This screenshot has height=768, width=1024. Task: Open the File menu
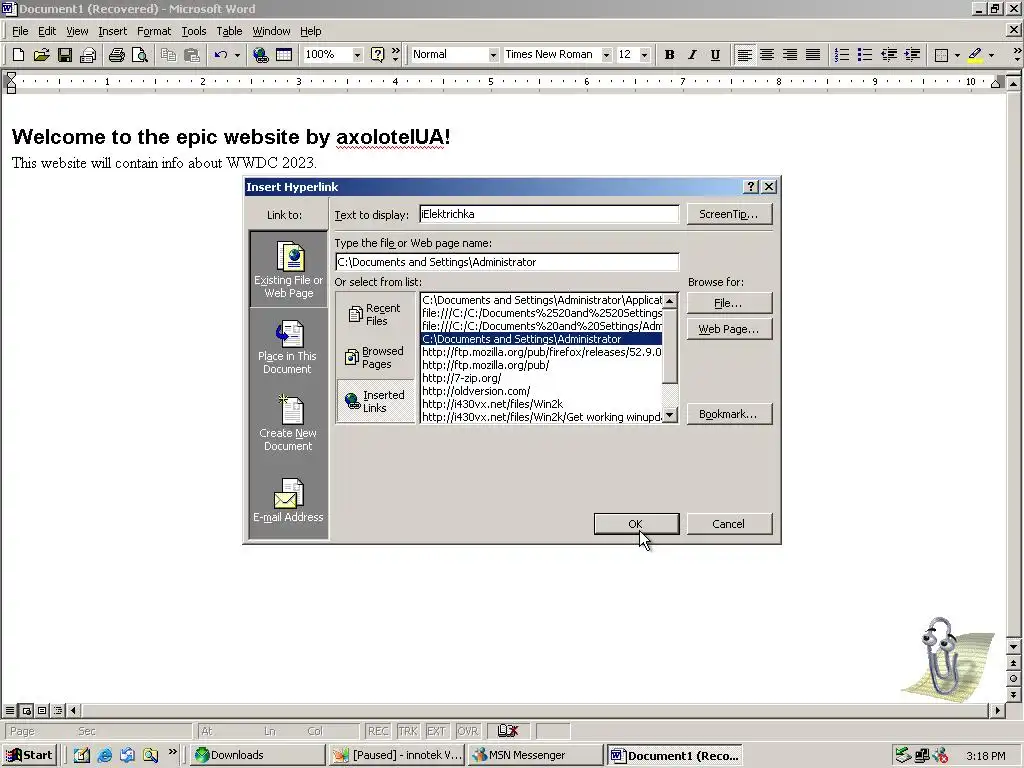pos(20,31)
